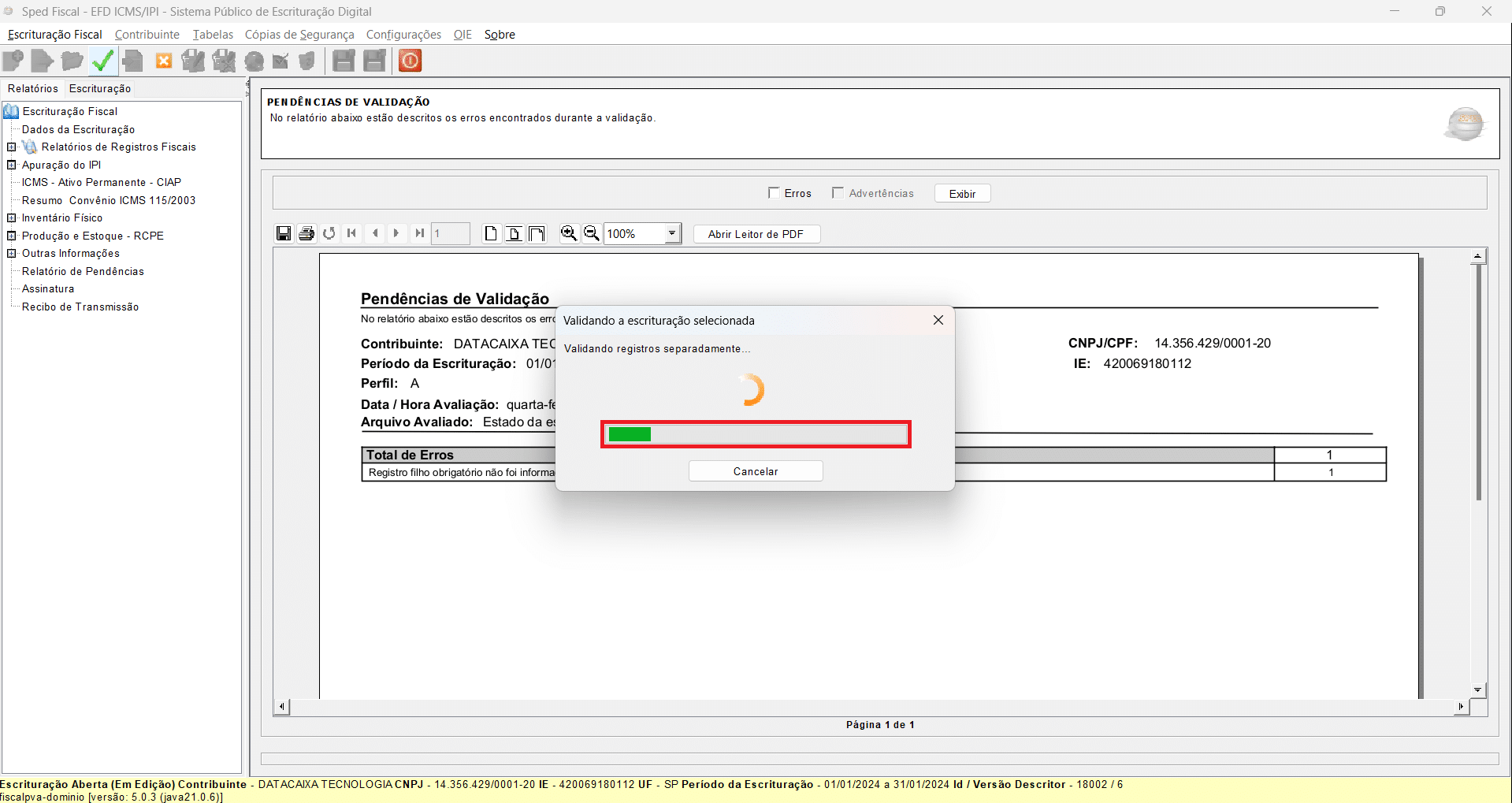This screenshot has width=1512, height=803.
Task: Click the orange X close escrituração icon
Action: [164, 61]
